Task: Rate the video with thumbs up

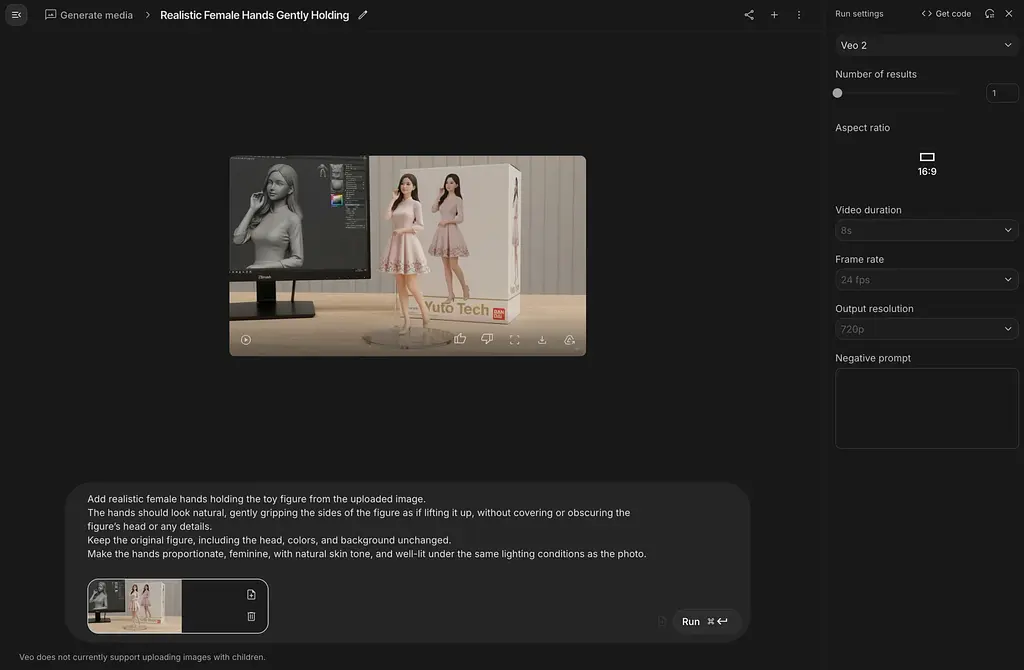Action: pyautogui.click(x=459, y=339)
